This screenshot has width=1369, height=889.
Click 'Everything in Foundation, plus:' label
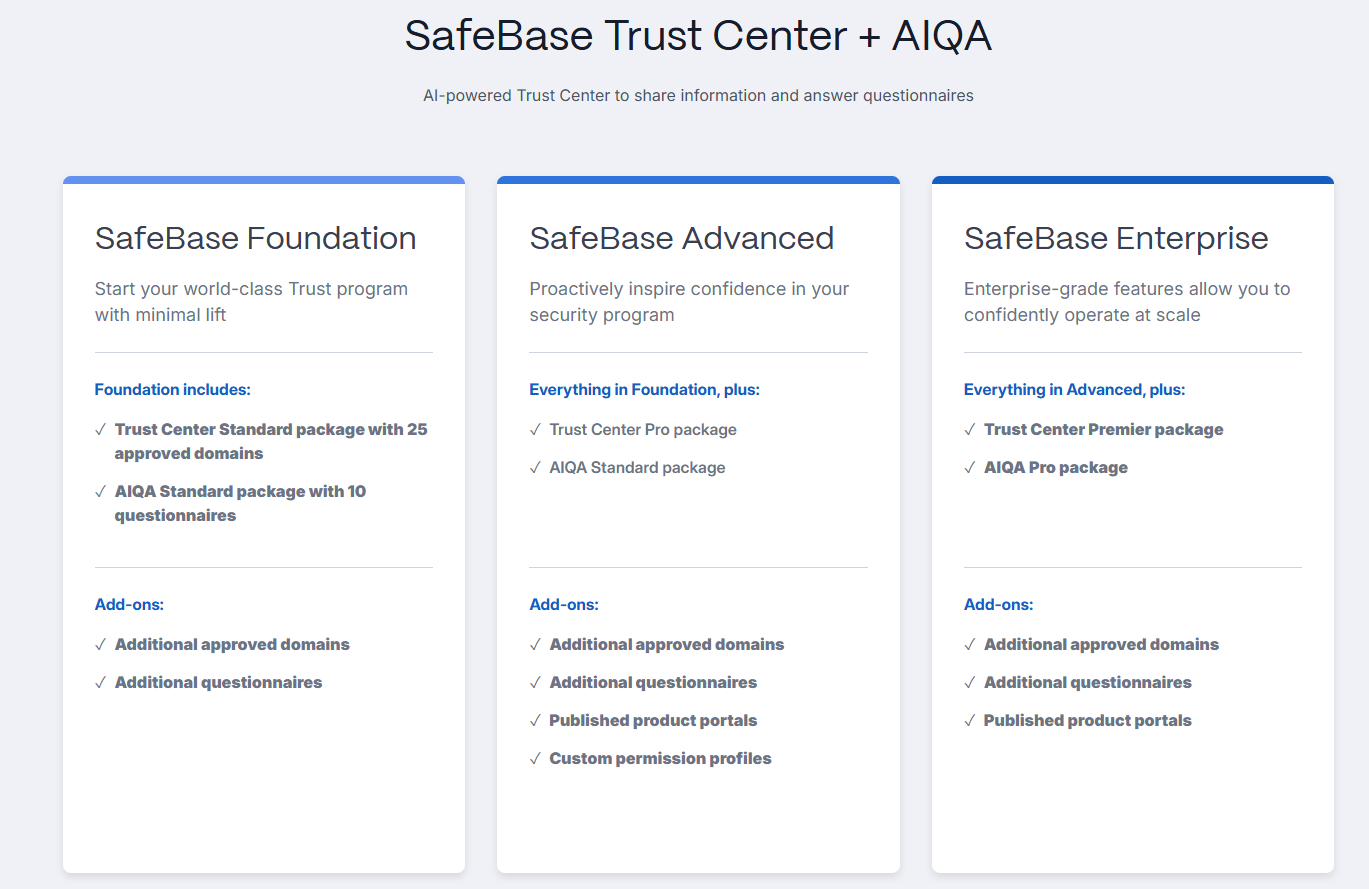[x=644, y=390]
